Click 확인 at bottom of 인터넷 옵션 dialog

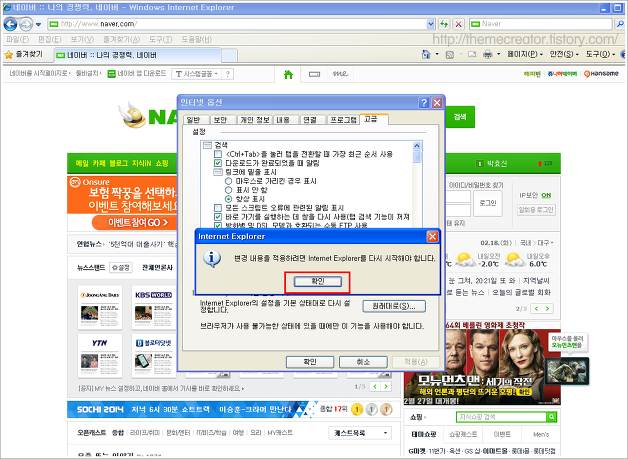[x=310, y=362]
